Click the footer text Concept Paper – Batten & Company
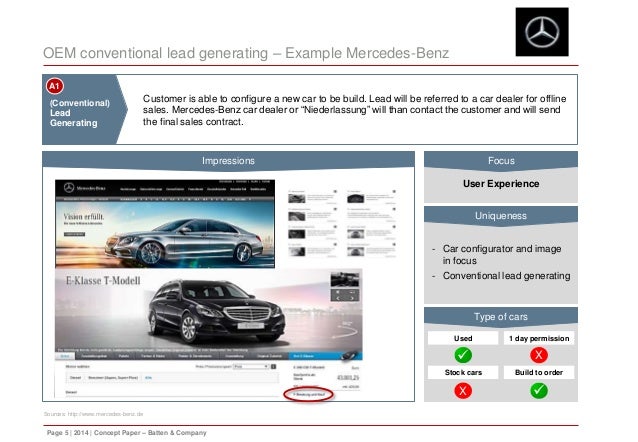Image resolution: width=638 pixels, height=442 pixels. point(150,433)
